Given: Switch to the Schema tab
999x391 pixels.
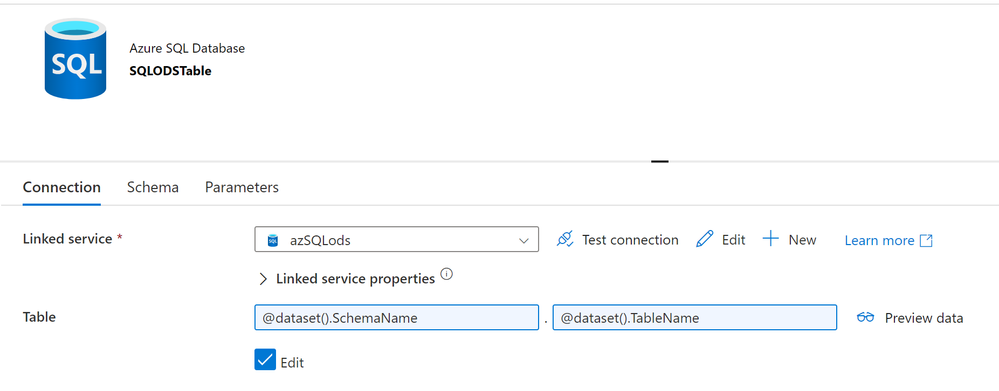Looking at the screenshot, I should point(153,187).
